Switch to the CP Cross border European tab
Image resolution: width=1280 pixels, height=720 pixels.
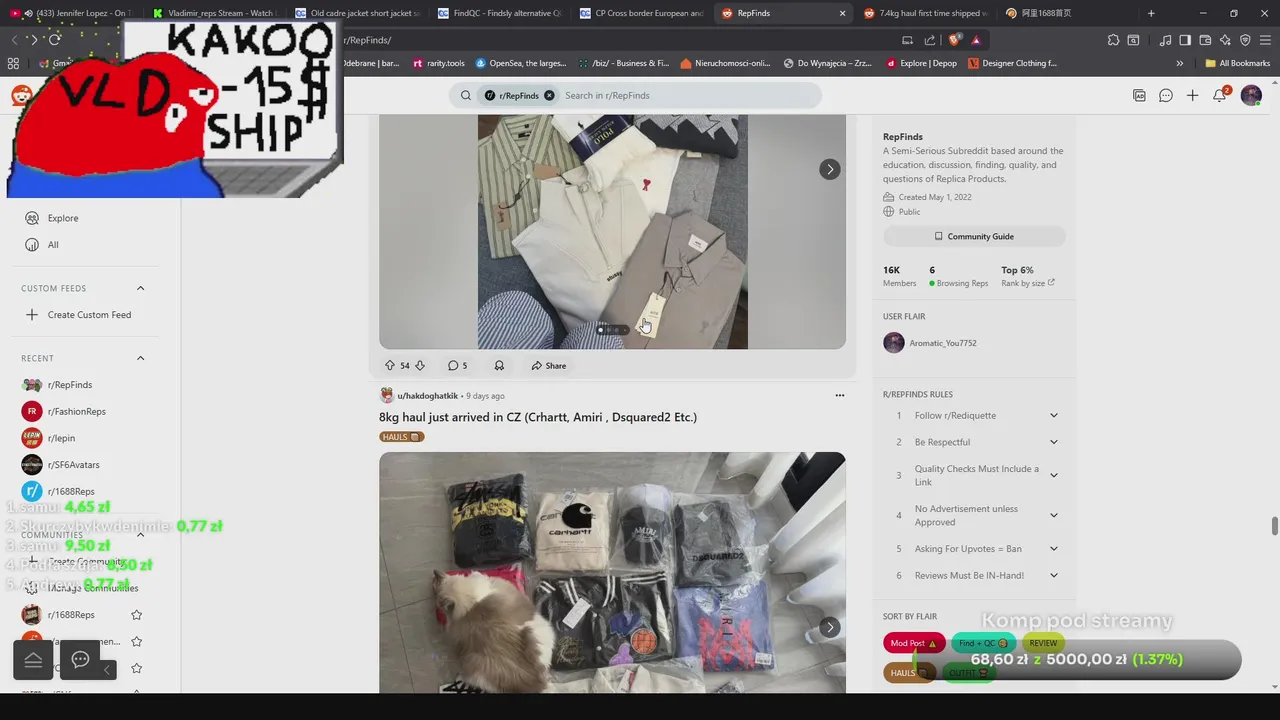[x=642, y=13]
